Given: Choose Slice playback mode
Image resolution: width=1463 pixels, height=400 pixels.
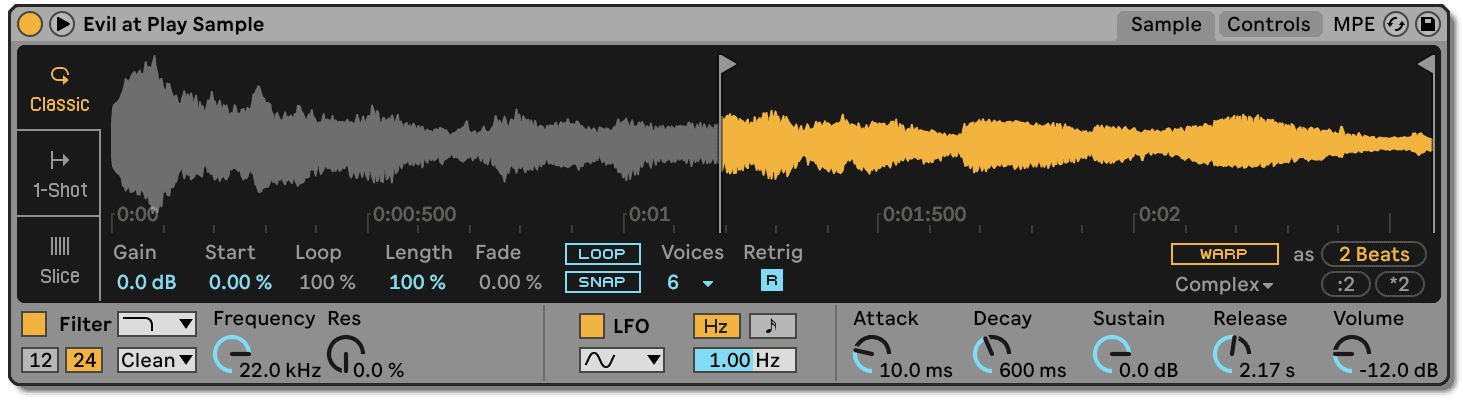Looking at the screenshot, I should point(59,260).
